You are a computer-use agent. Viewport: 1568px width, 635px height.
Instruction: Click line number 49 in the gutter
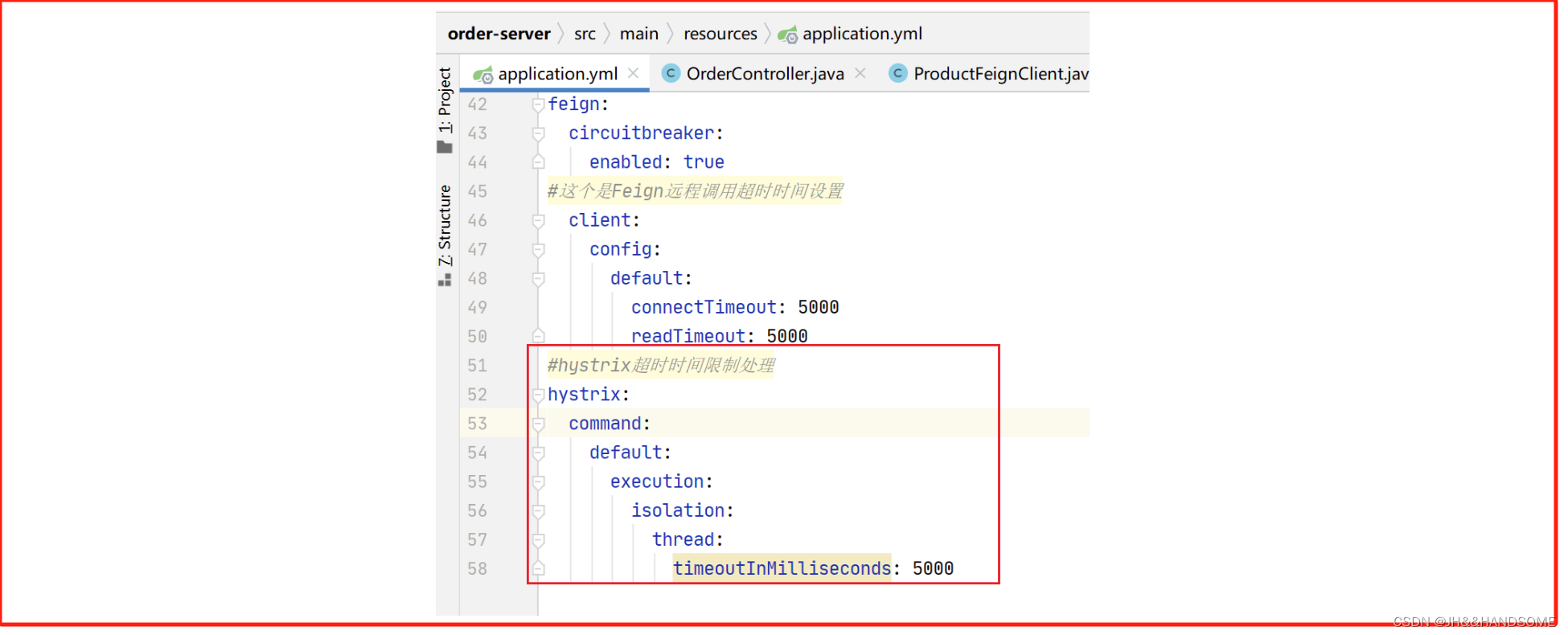coord(477,307)
